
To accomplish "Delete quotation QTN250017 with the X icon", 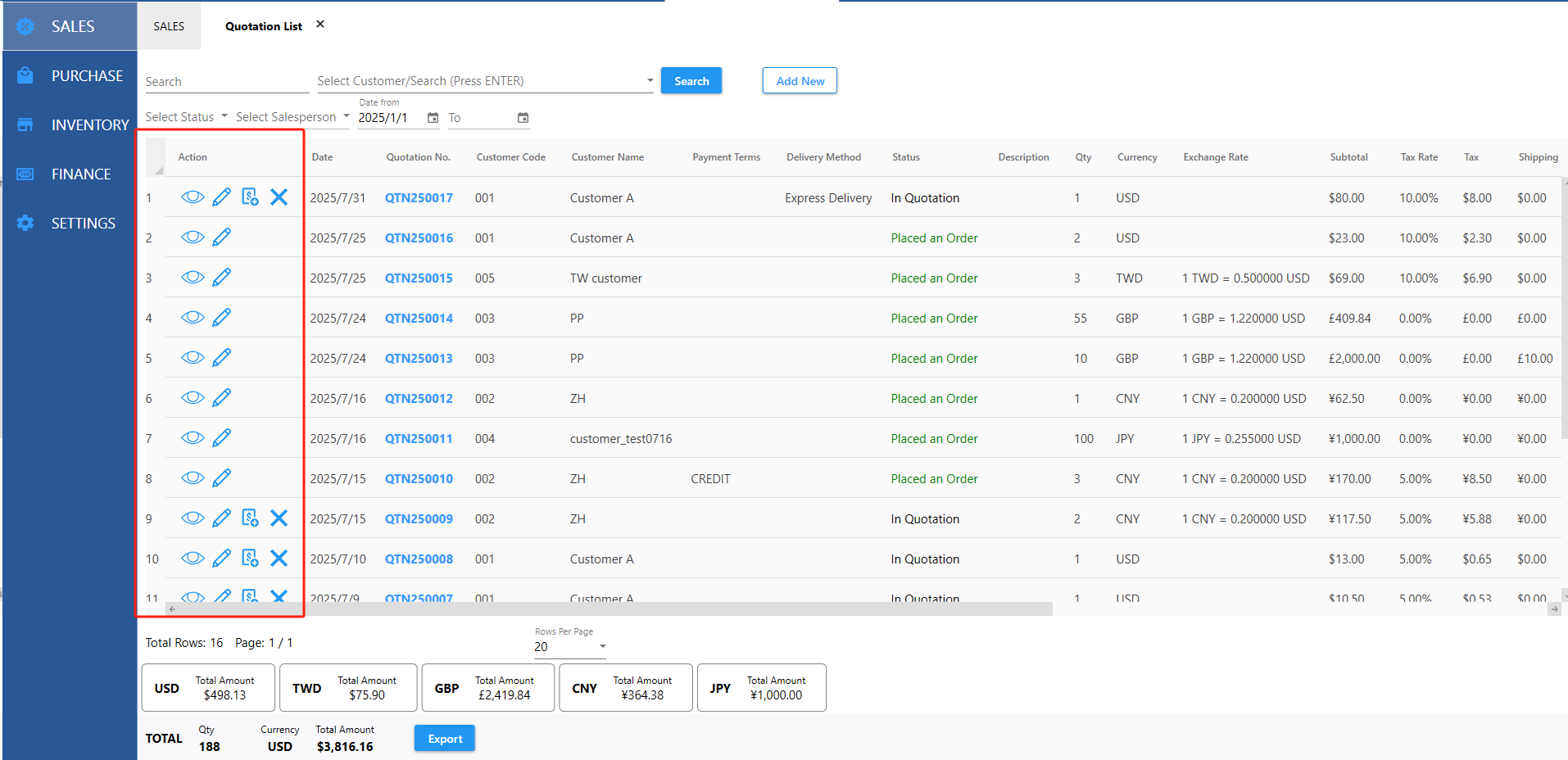I will [x=279, y=197].
